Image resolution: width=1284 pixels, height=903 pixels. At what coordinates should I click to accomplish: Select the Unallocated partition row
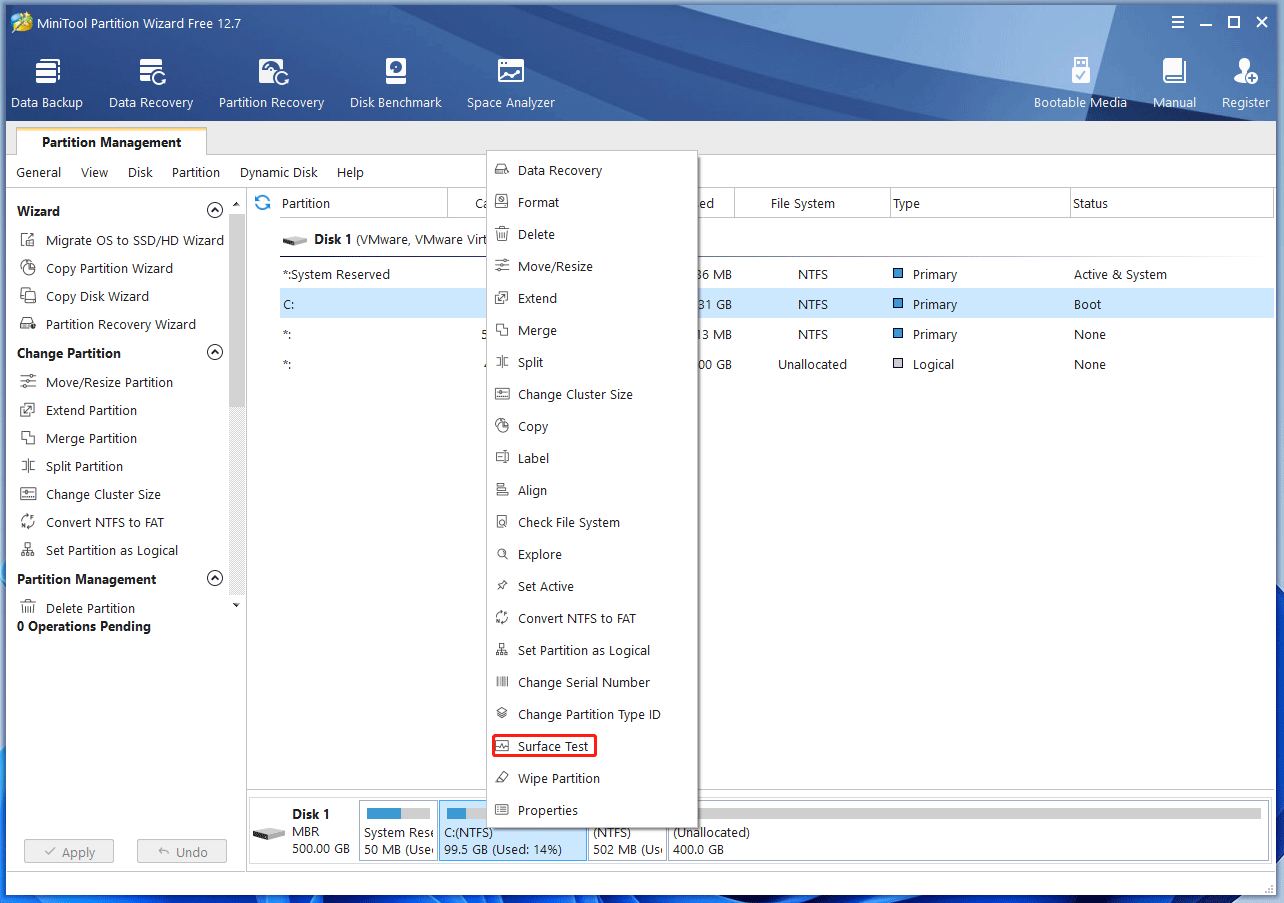tap(777, 364)
